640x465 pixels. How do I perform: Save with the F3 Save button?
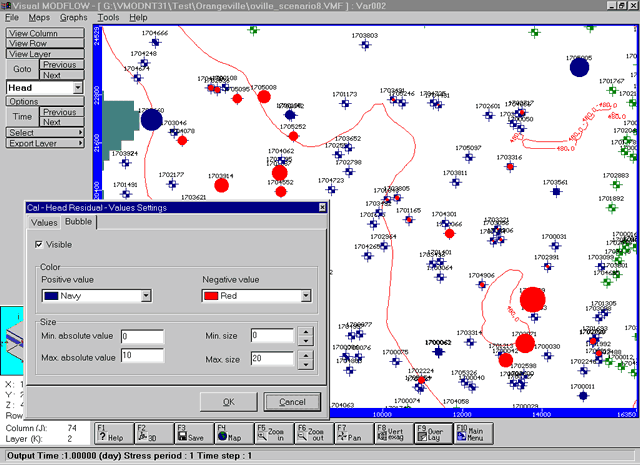[x=194, y=433]
